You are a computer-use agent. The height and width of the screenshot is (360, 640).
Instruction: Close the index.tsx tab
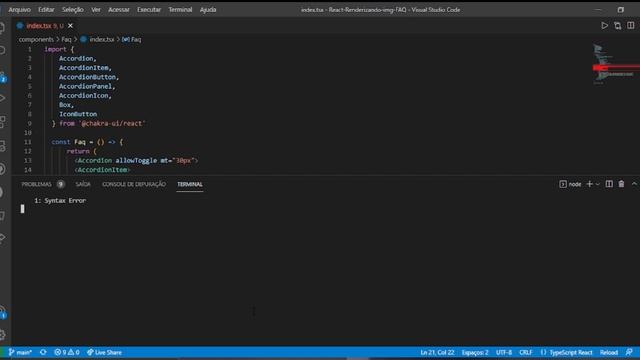[70, 26]
